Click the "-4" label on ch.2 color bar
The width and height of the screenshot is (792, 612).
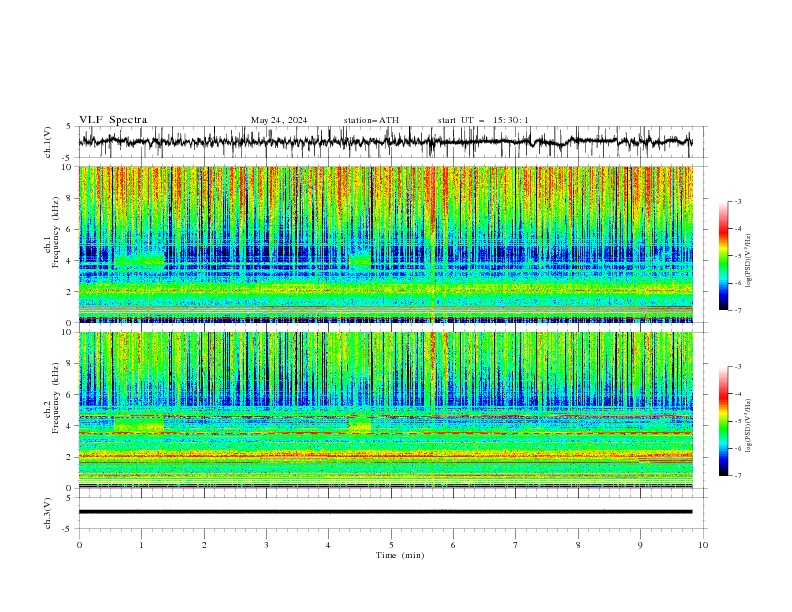(x=737, y=394)
